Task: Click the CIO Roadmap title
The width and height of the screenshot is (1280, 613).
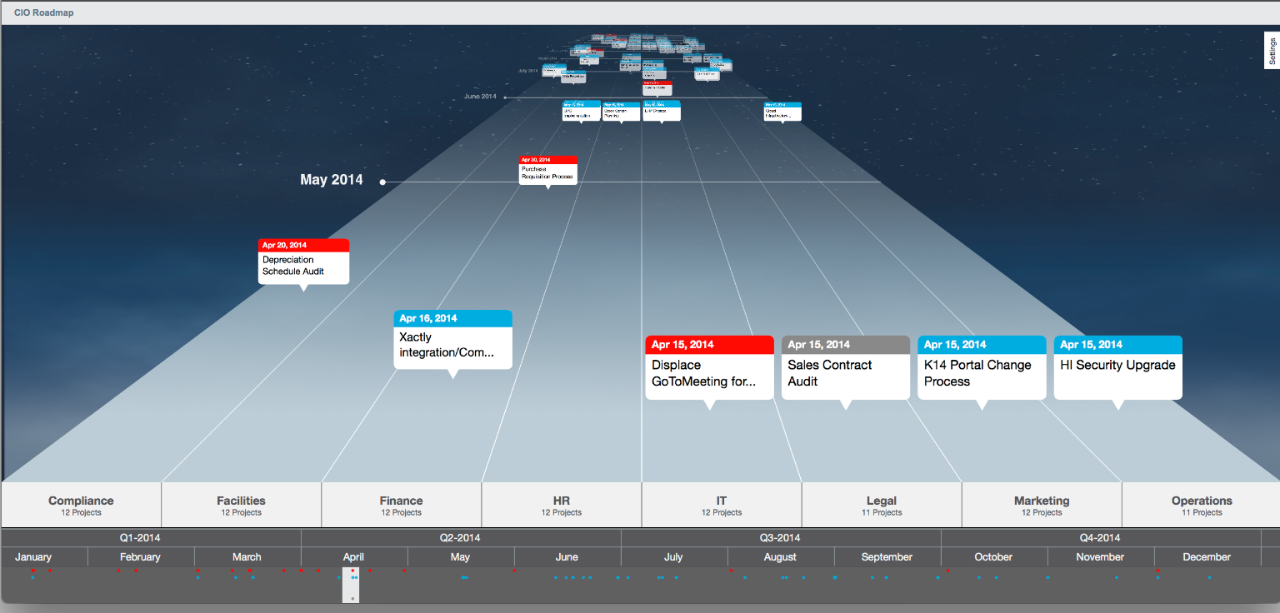Action: click(44, 13)
